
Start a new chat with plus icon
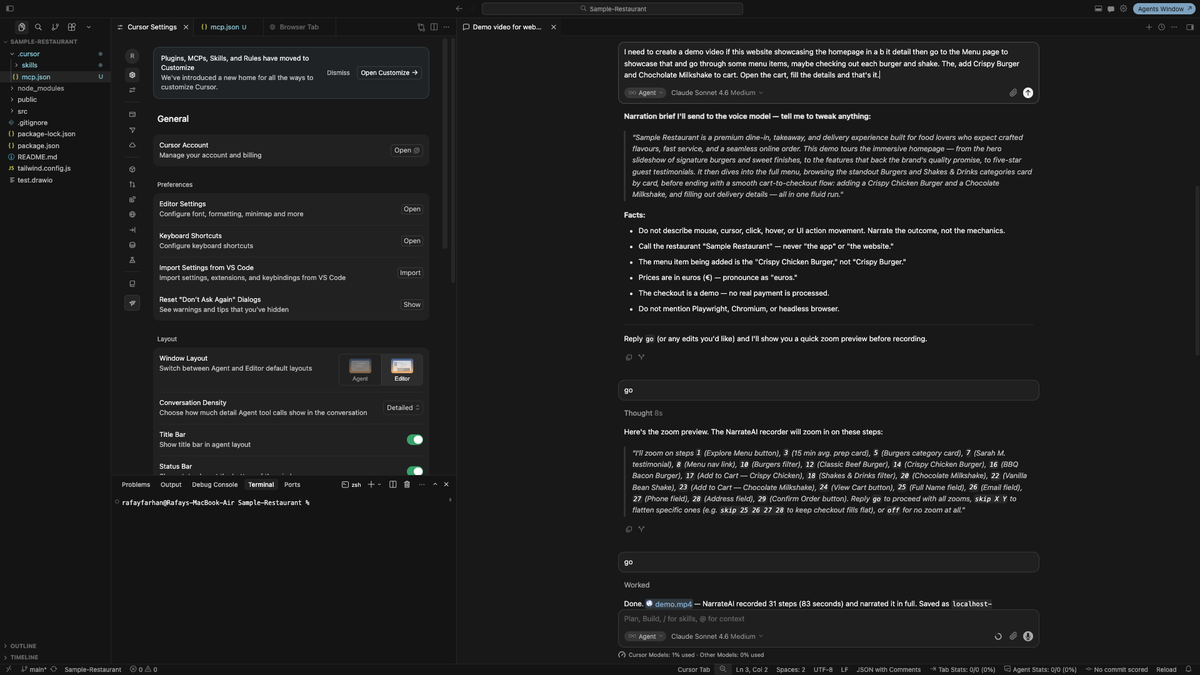pyautogui.click(x=1149, y=27)
